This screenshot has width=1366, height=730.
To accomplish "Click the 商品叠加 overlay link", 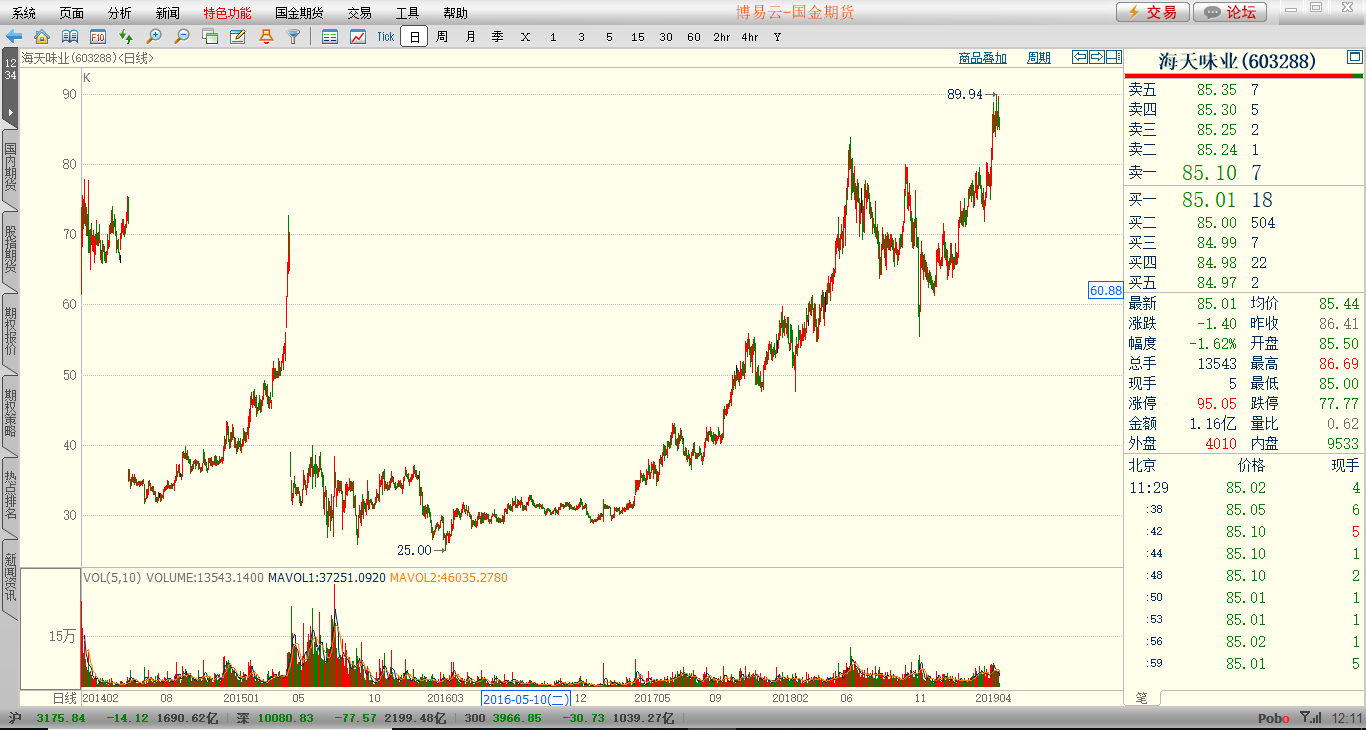I will [982, 58].
